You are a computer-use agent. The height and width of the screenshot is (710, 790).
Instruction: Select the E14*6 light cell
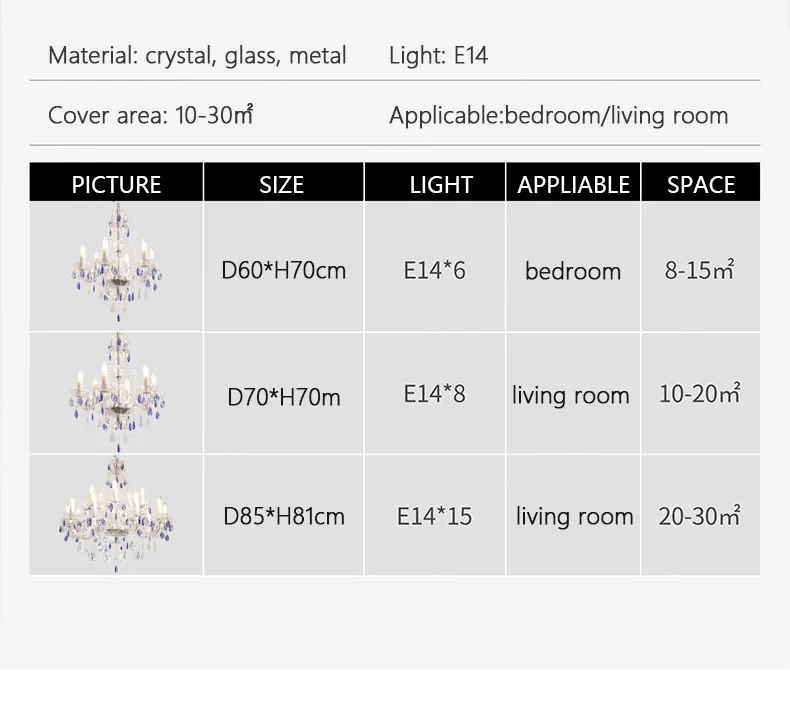435,267
